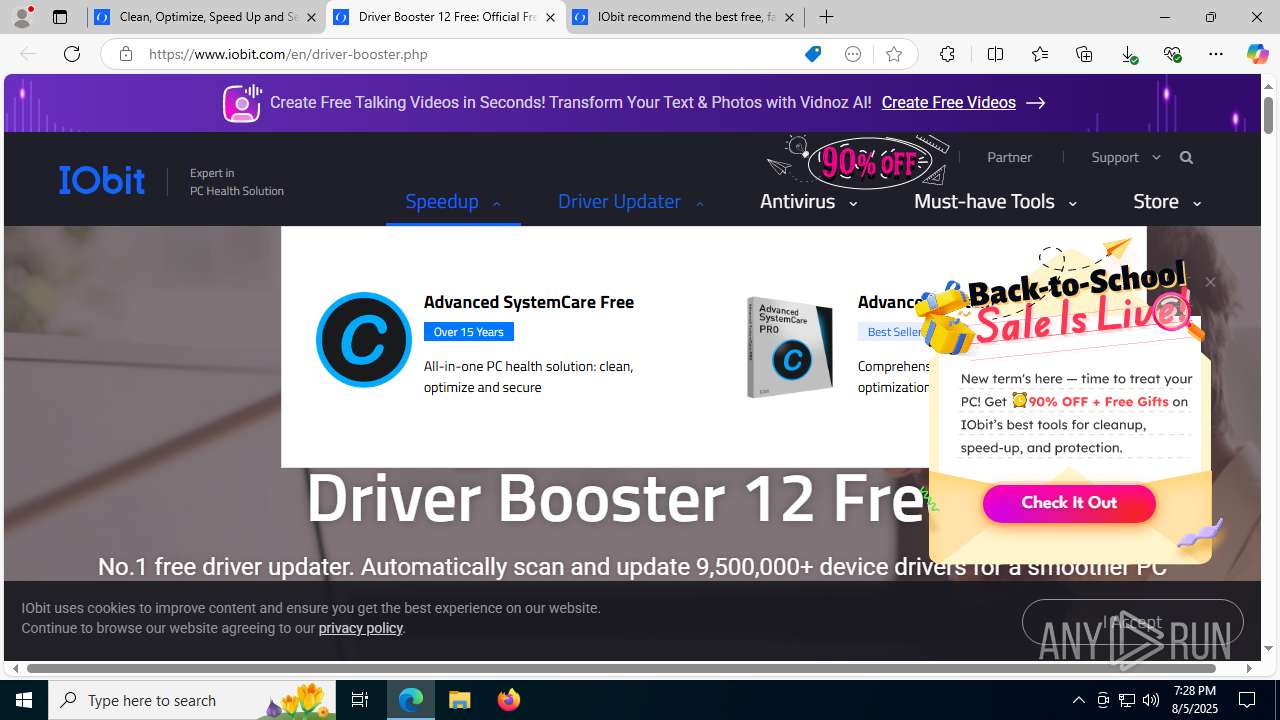Viewport: 1280px width, 720px height.
Task: Open the Downloads icon
Action: tap(1129, 54)
